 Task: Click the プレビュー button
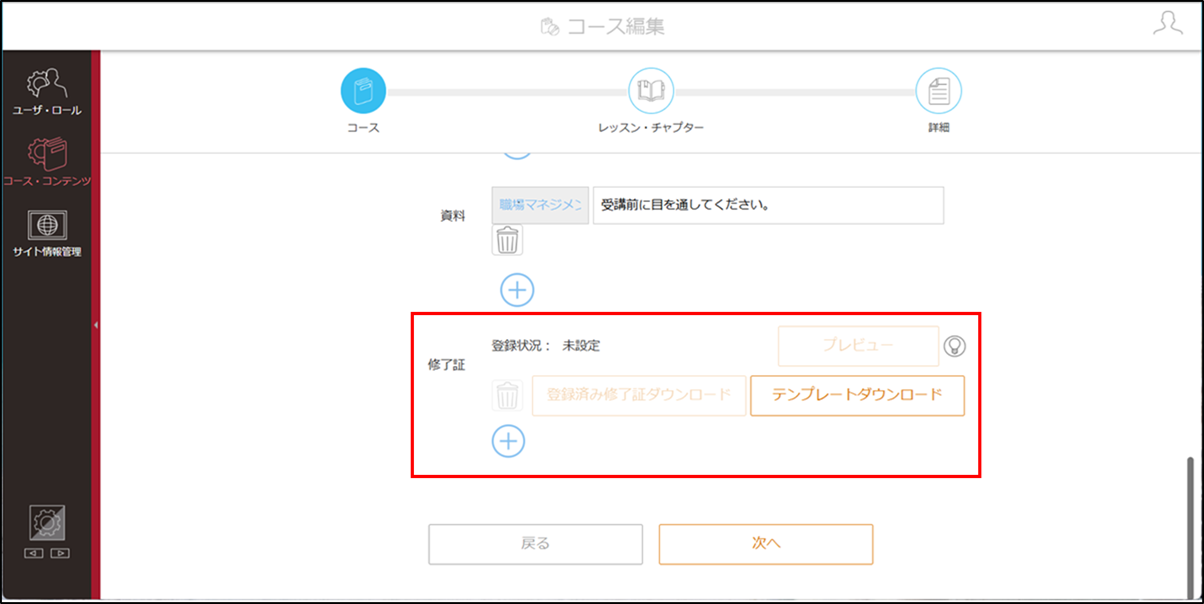[859, 346]
